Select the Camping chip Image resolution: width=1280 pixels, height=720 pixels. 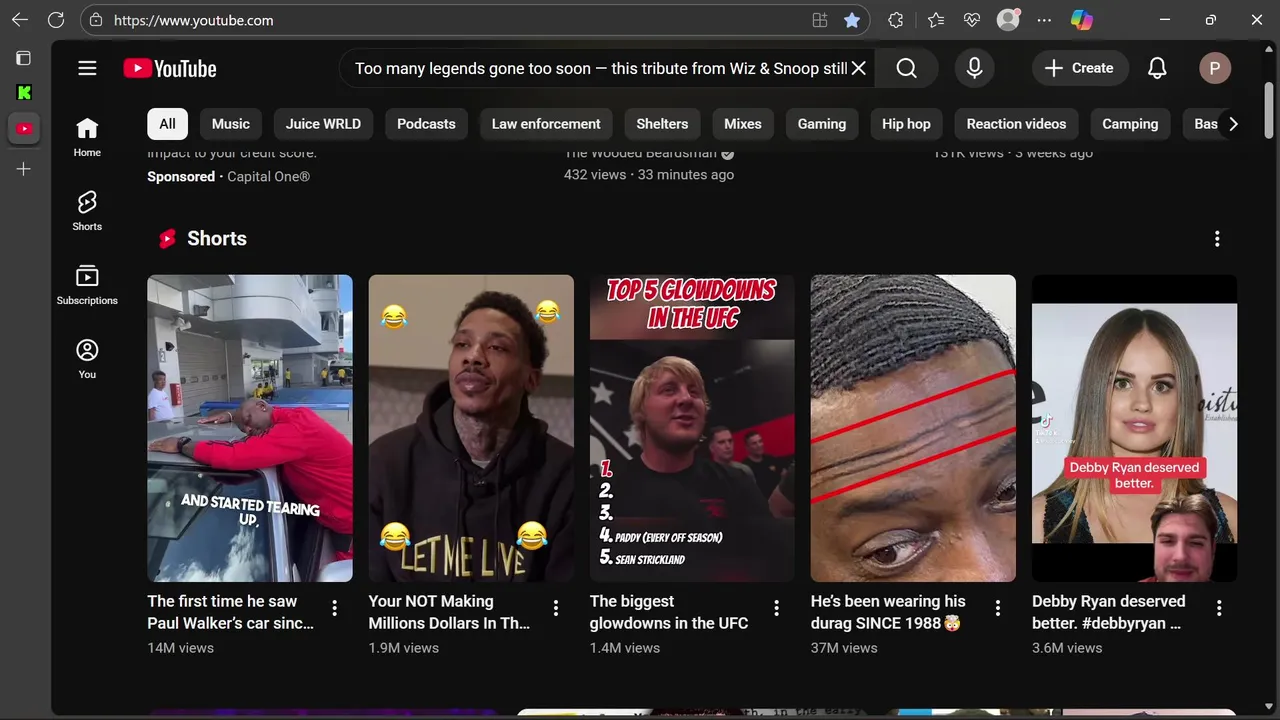[1130, 124]
